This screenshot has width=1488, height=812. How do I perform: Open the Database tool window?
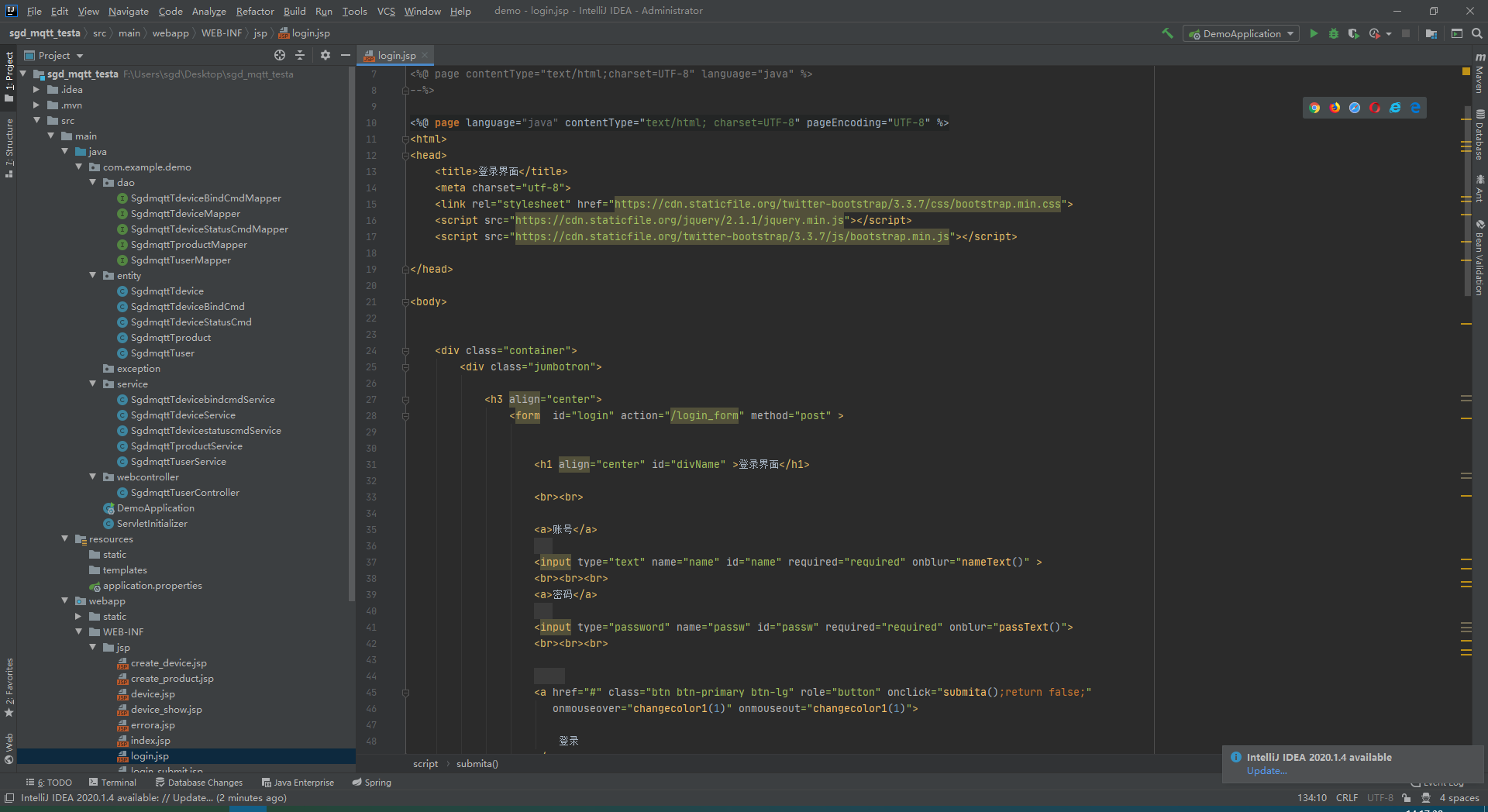pos(1479,135)
